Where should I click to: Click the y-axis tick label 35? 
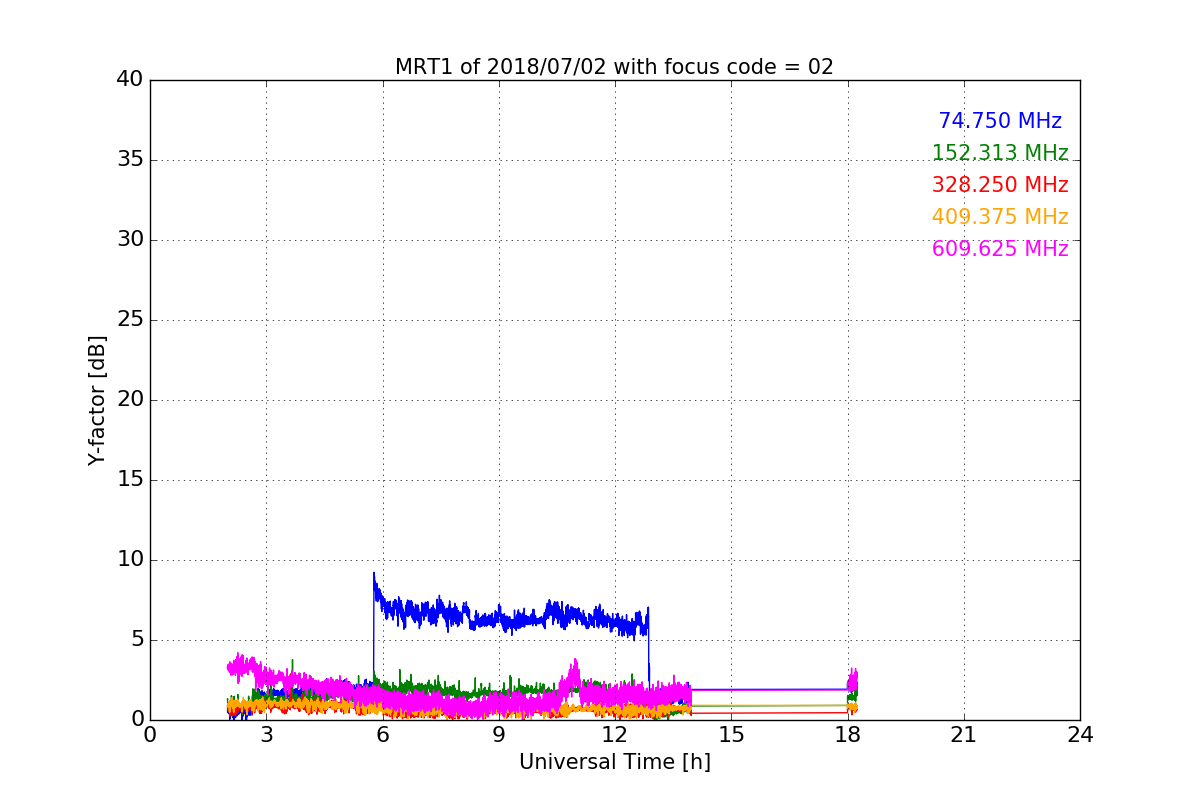(130, 160)
